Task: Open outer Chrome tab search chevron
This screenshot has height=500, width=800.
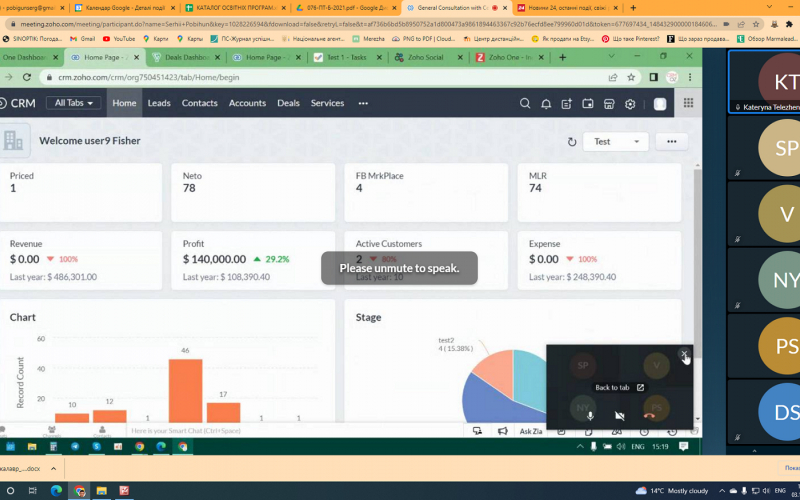Action: coord(769,7)
